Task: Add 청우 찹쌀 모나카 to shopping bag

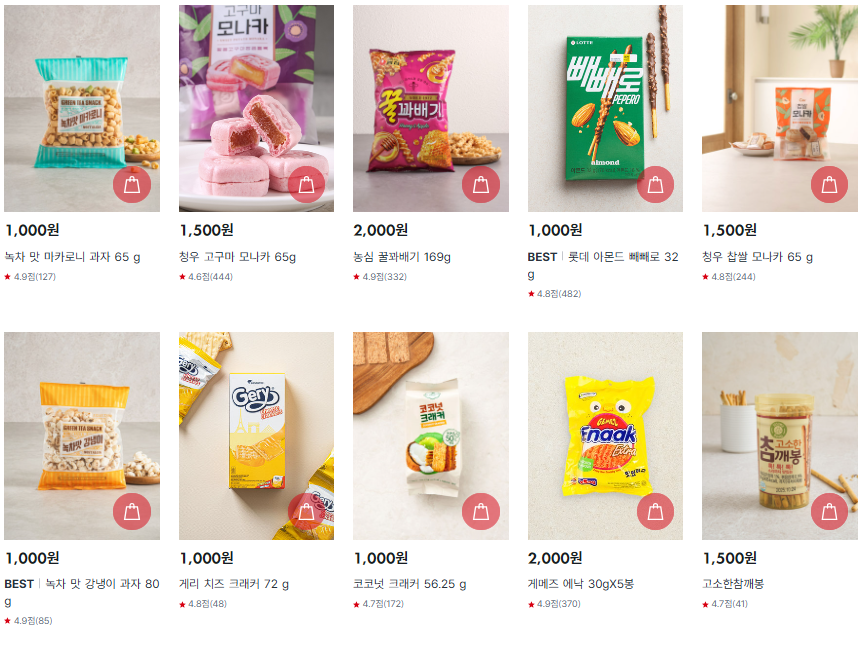Action: (829, 184)
